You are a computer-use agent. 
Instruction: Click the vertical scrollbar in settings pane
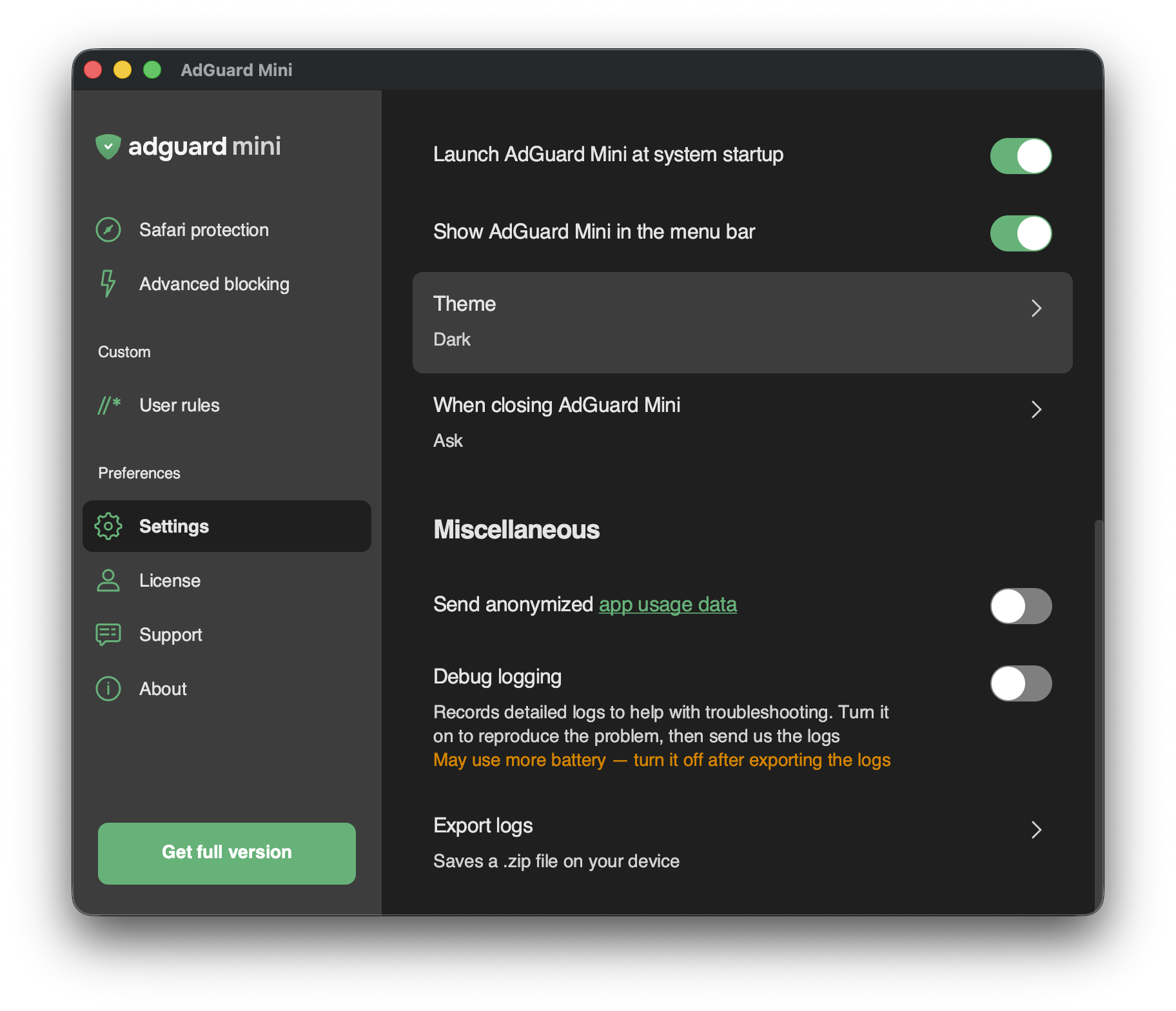click(x=1098, y=709)
